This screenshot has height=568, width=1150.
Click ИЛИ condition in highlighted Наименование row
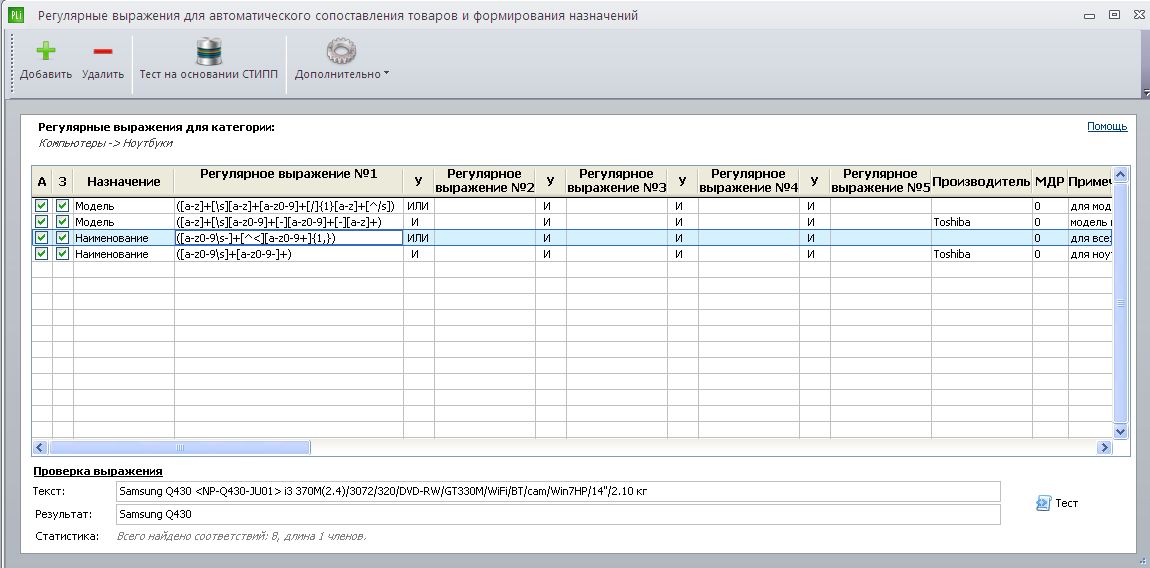coord(418,238)
